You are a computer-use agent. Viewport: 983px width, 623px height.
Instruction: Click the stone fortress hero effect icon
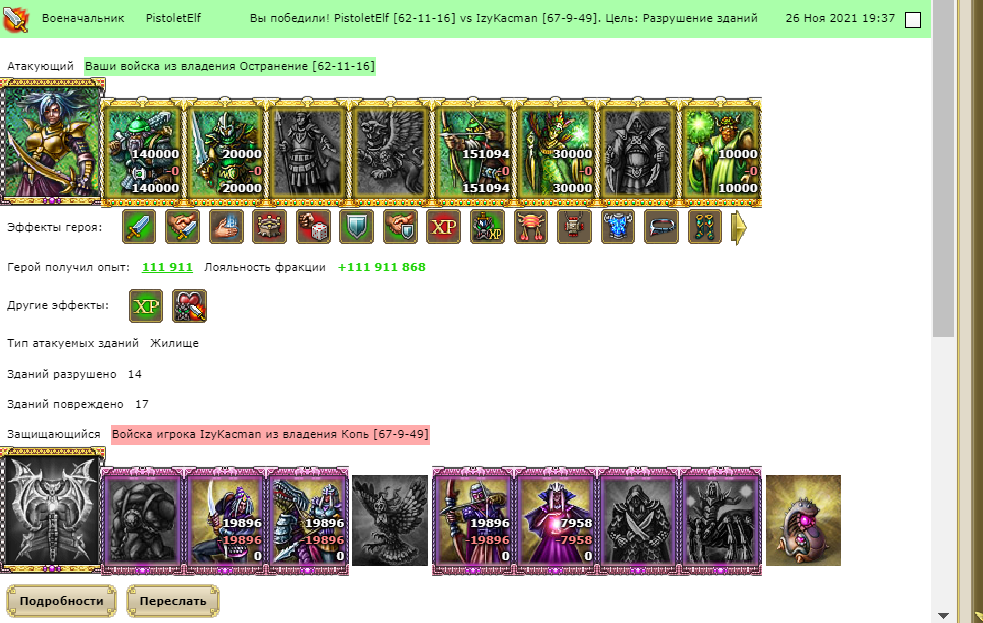click(269, 227)
